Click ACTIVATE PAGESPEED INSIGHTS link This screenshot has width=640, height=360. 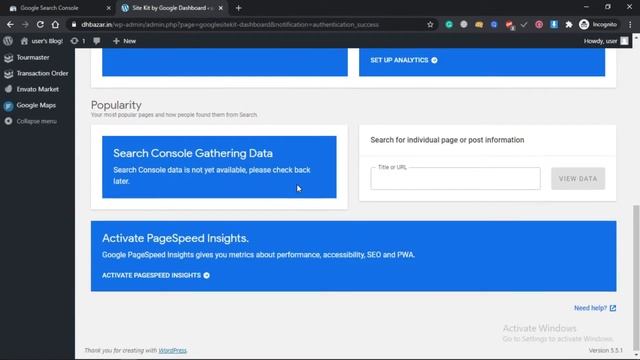click(156, 276)
